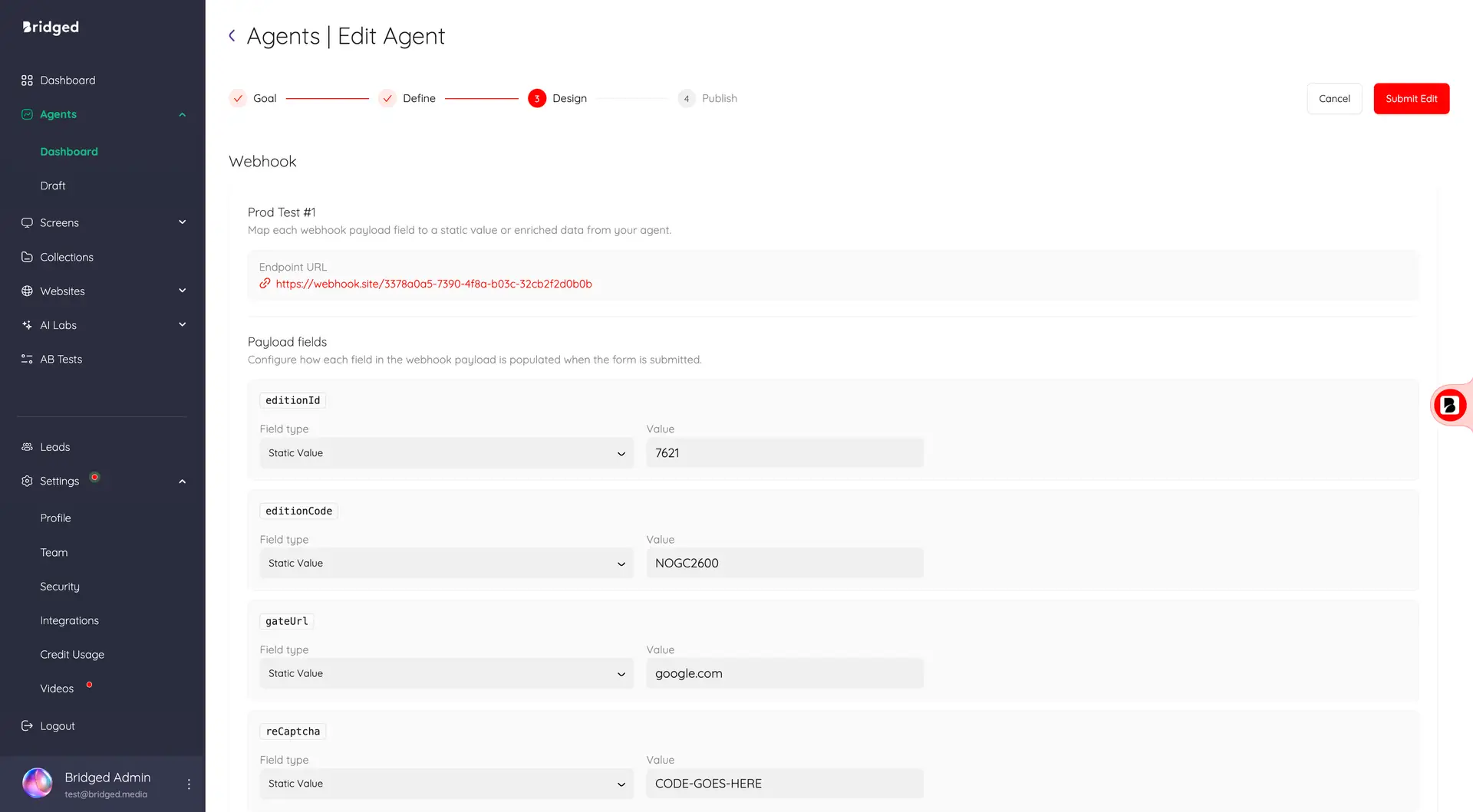Image resolution: width=1473 pixels, height=812 pixels.
Task: Open Integrations settings
Action: coord(69,620)
